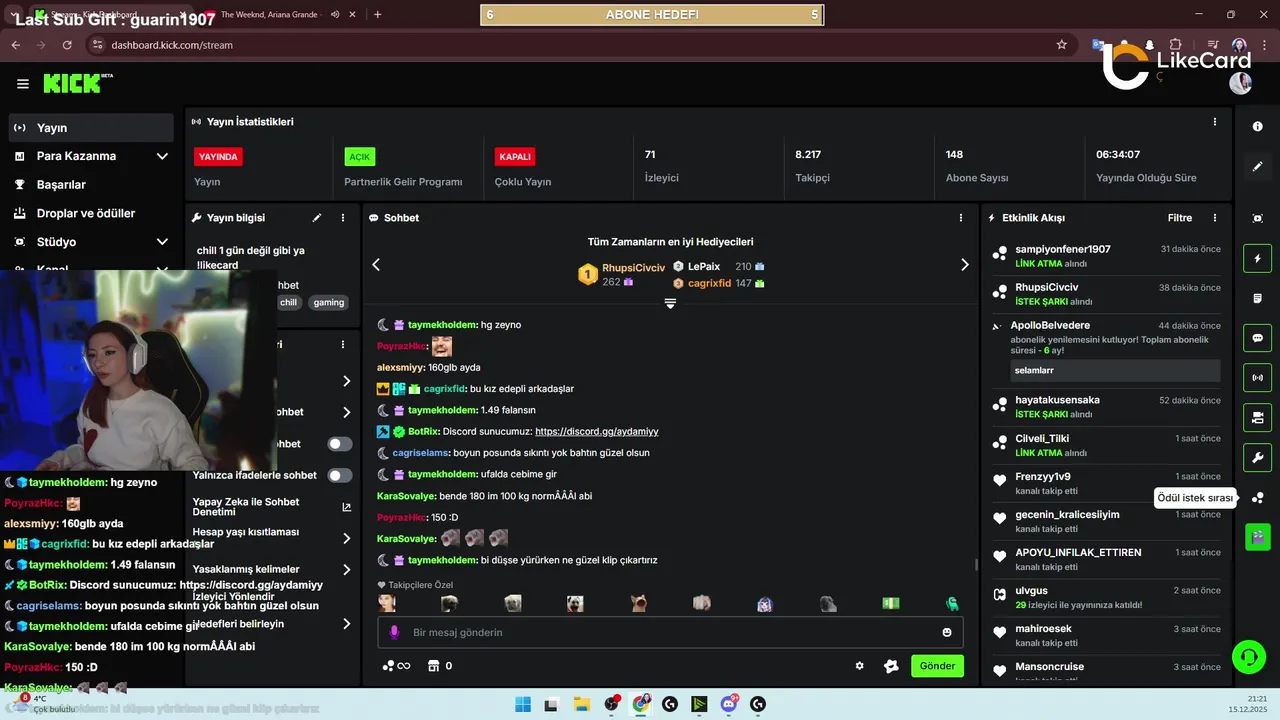
Task: Open Windows Start button on taskbar
Action: [x=523, y=704]
